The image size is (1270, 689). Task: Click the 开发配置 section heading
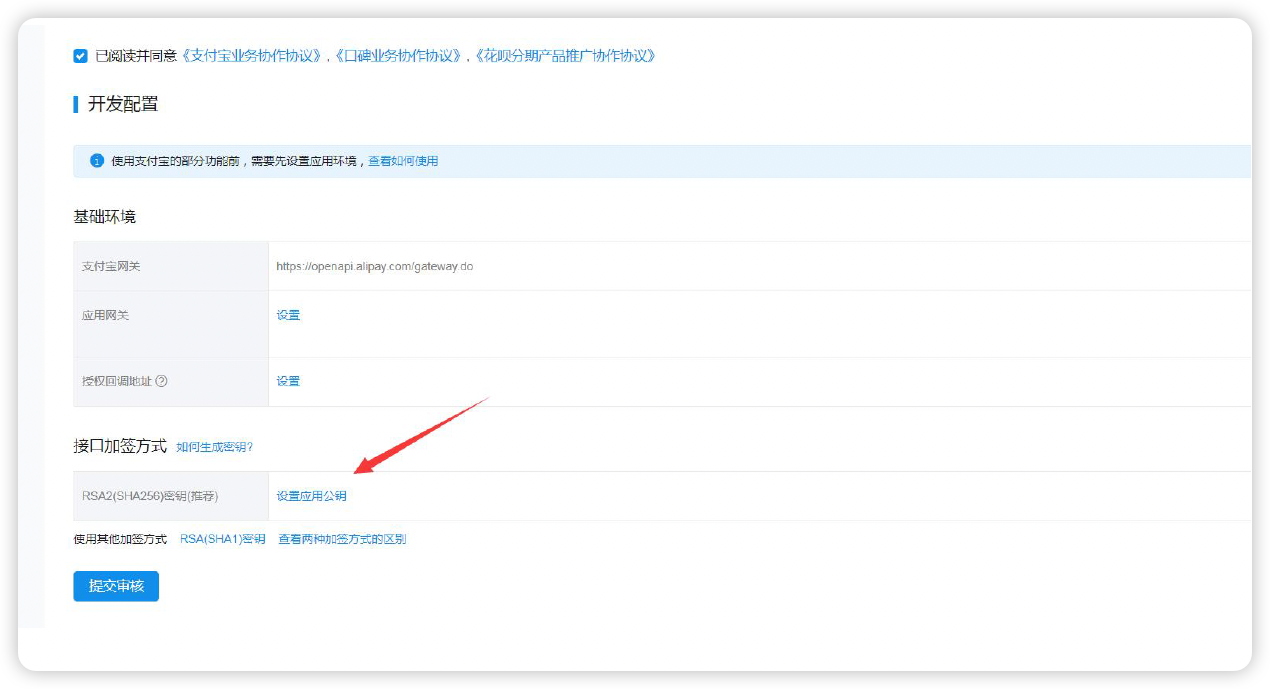click(x=123, y=105)
